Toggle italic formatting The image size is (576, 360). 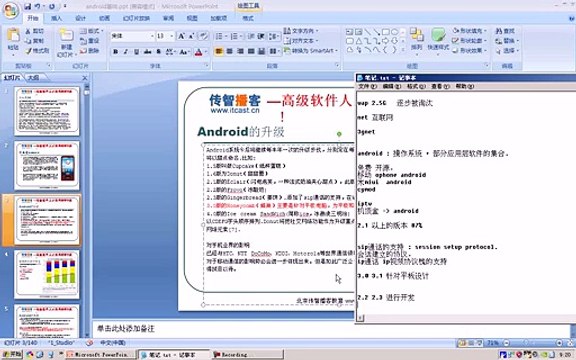click(126, 52)
